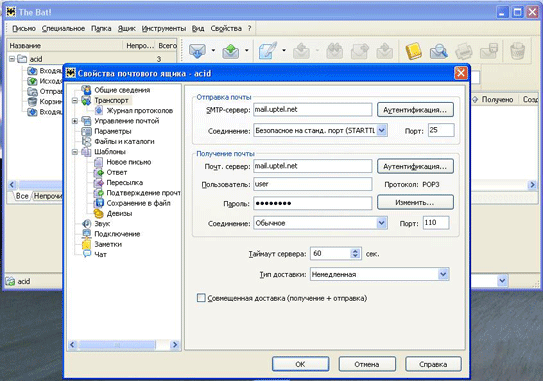Click the OK button
543x381 pixels.
tap(300, 364)
